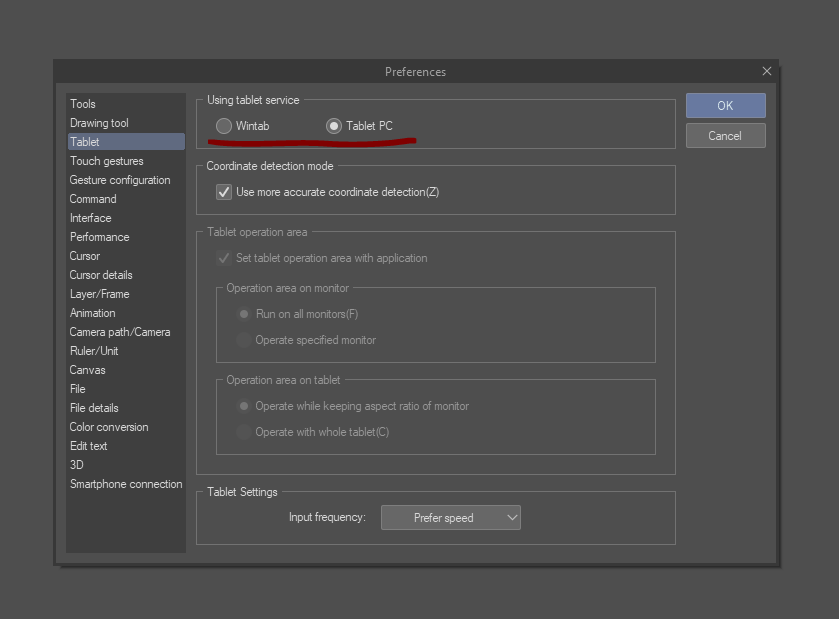Open the Performance settings category
Viewport: 839px width, 619px height.
click(99, 237)
